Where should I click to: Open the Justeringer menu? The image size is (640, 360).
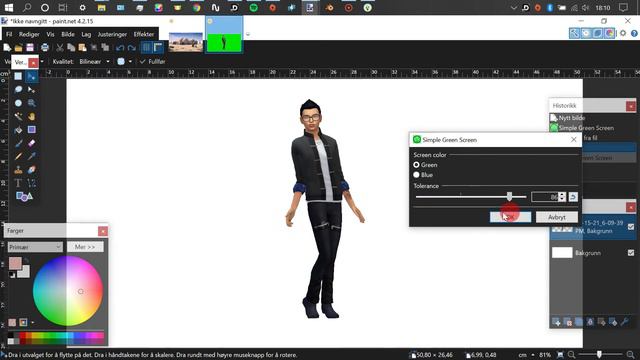[x=112, y=34]
